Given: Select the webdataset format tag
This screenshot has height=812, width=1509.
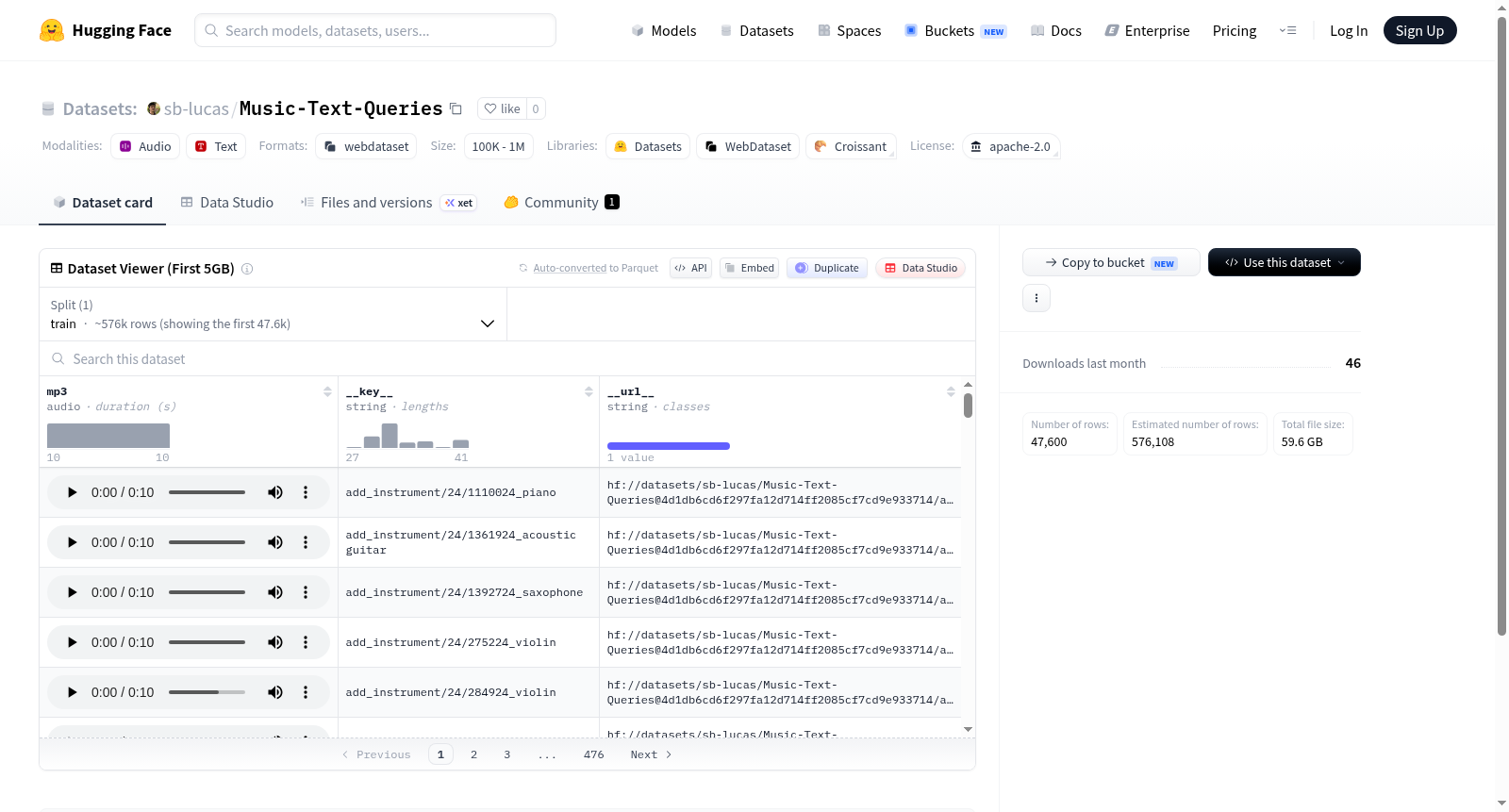Looking at the screenshot, I should (x=367, y=146).
